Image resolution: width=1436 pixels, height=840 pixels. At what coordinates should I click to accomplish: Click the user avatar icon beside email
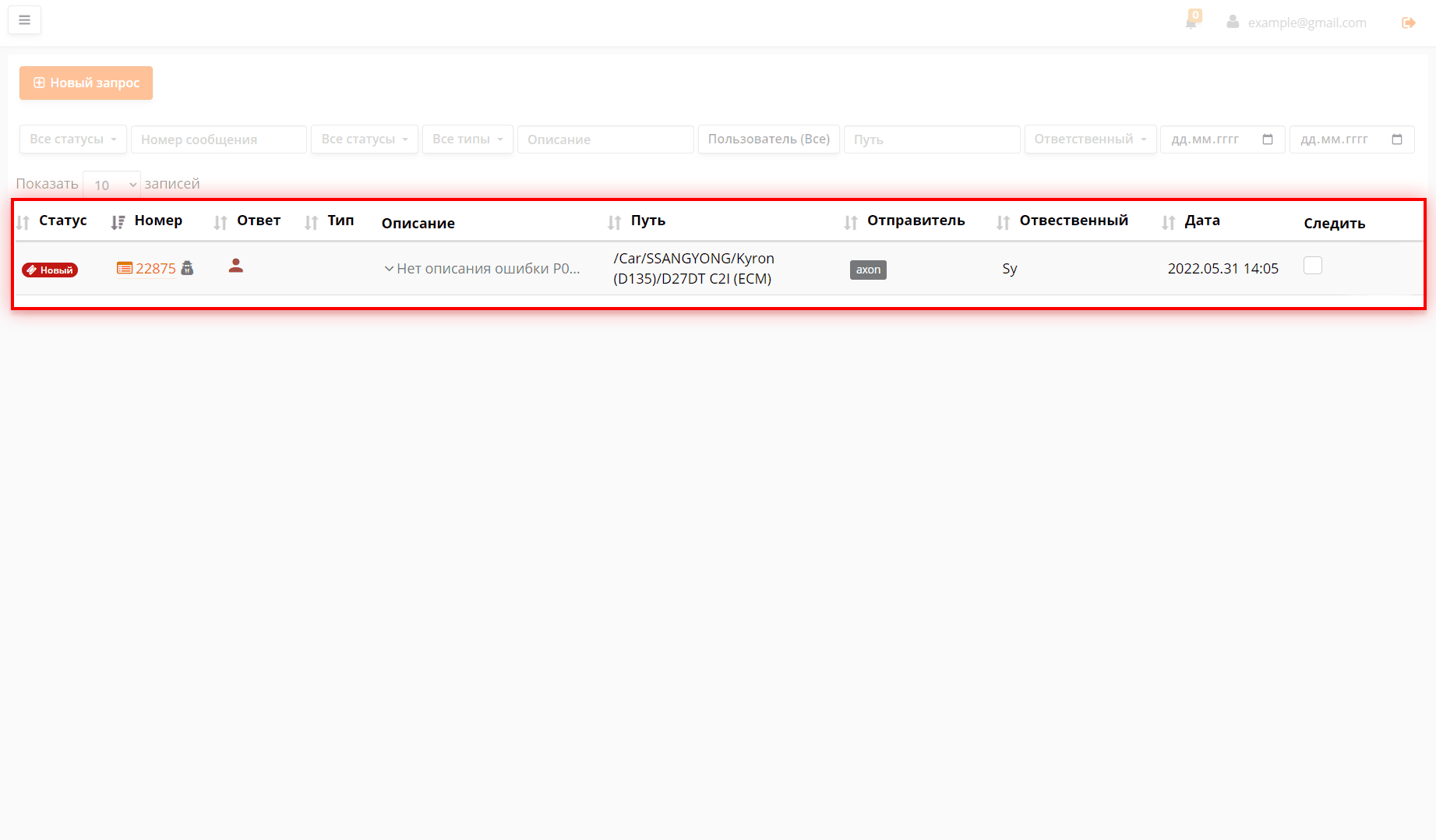[1233, 22]
